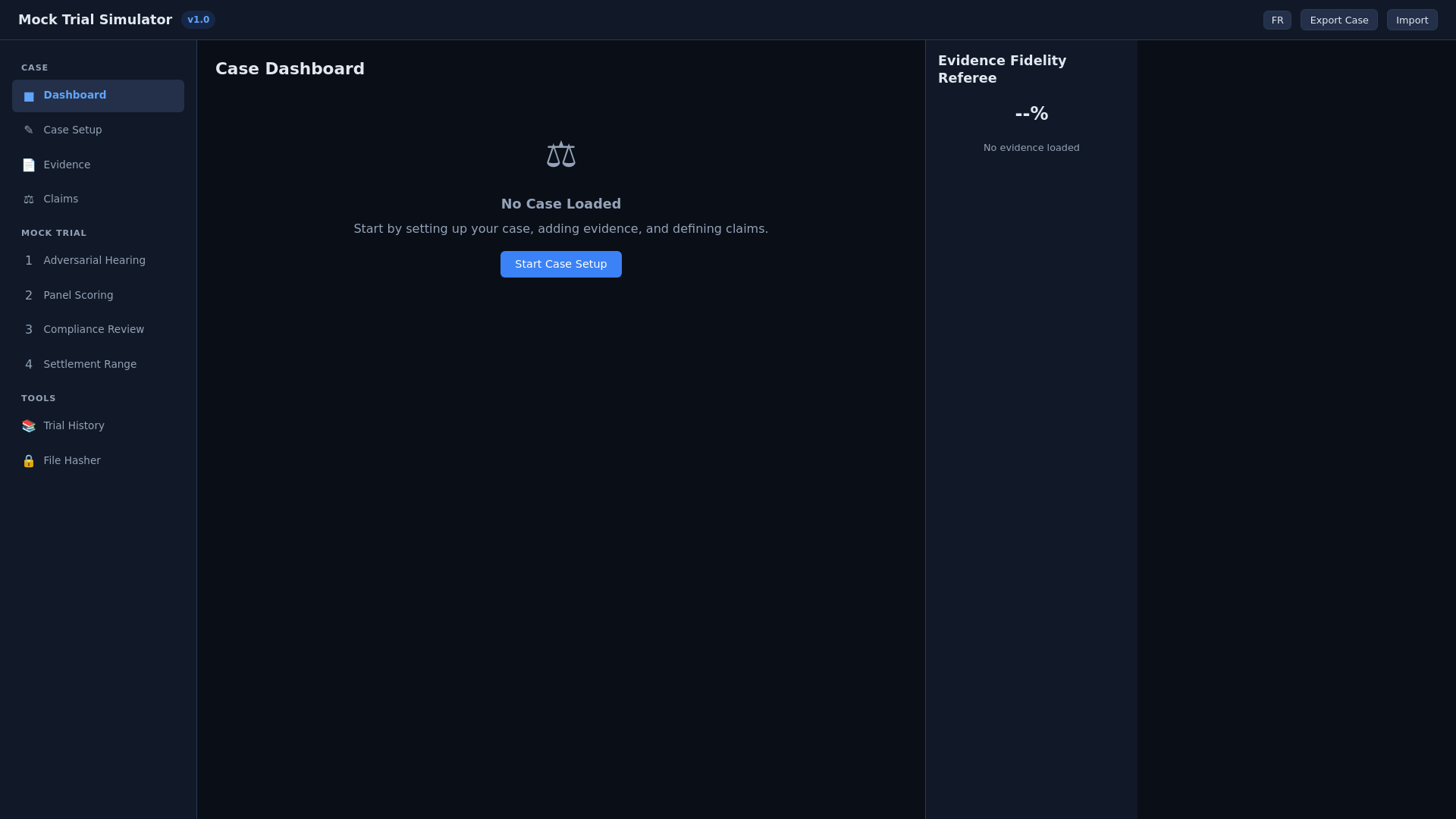This screenshot has height=819, width=1456.
Task: Click the step 1 number beside Adversarial Hearing
Action: [x=29, y=261]
